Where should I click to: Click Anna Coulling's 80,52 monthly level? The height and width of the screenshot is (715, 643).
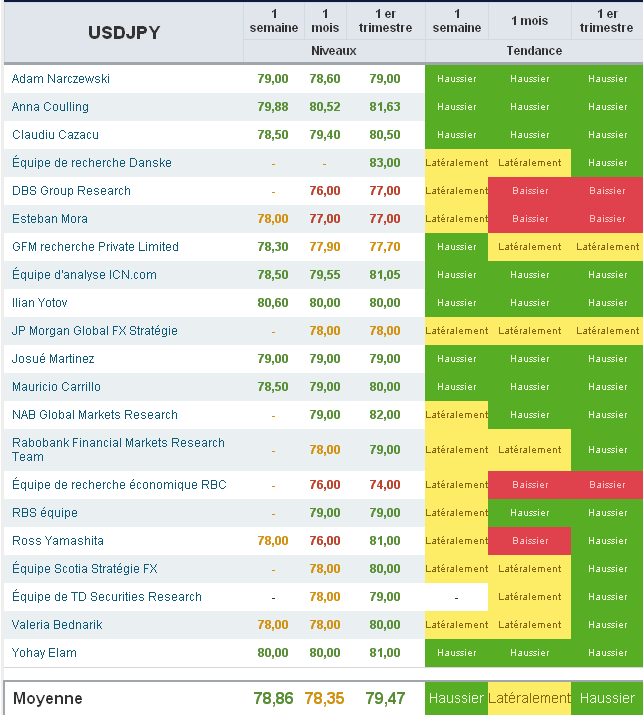click(x=325, y=107)
